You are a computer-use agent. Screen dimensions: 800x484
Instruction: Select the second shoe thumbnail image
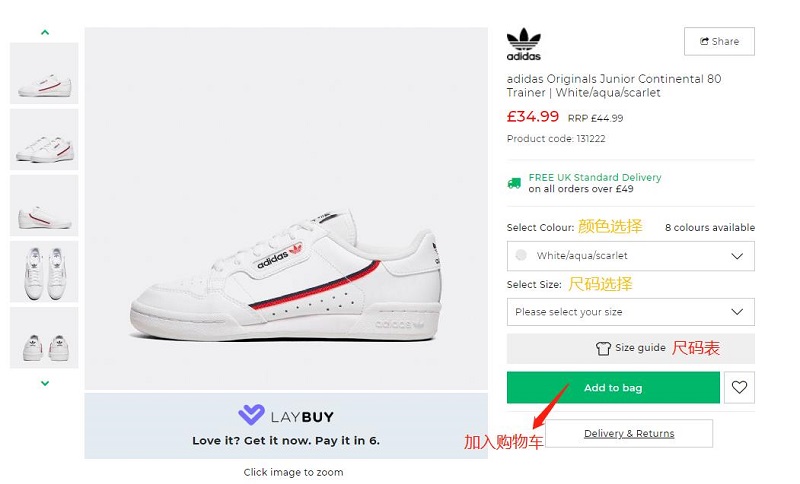tap(44, 139)
